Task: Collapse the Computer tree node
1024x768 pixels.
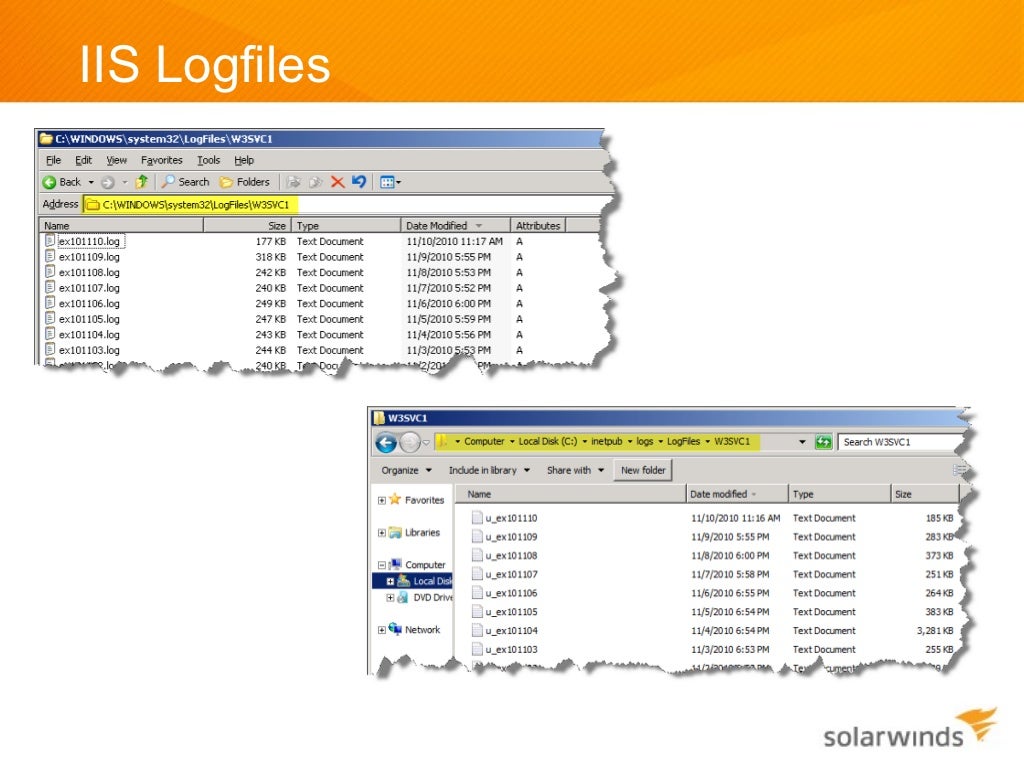Action: (x=381, y=565)
